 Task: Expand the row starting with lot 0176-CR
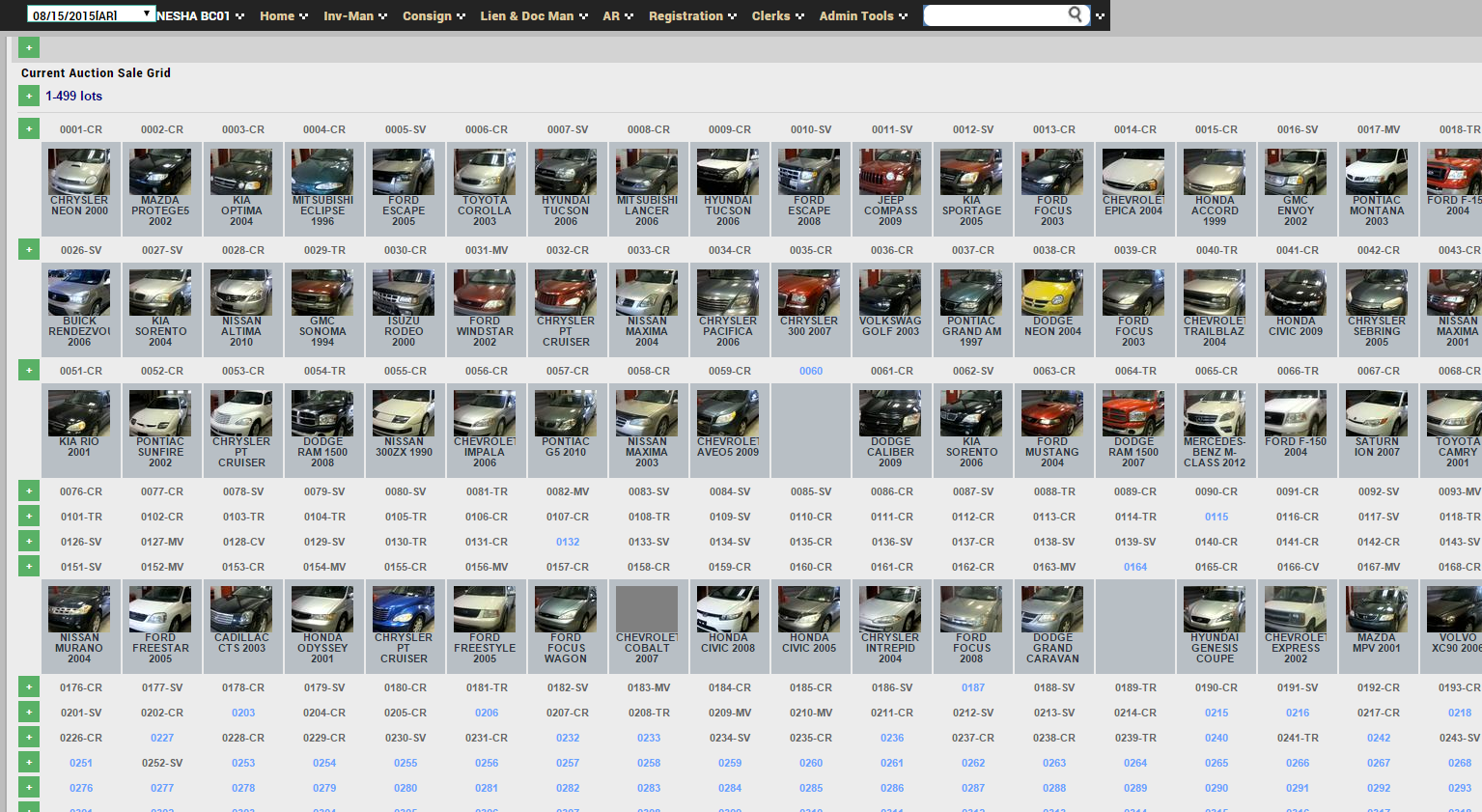pos(29,687)
